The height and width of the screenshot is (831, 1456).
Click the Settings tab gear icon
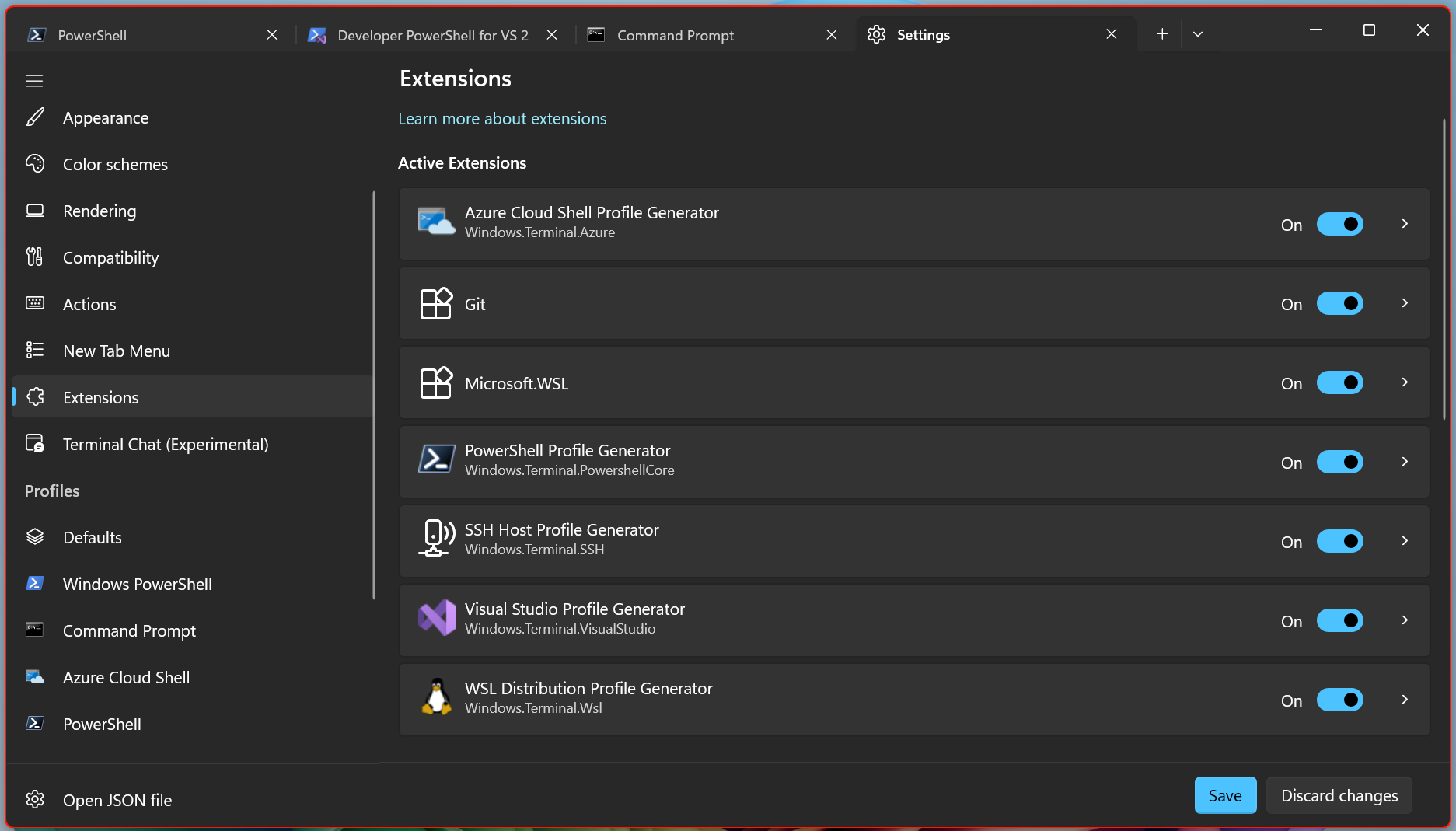pyautogui.click(x=877, y=34)
